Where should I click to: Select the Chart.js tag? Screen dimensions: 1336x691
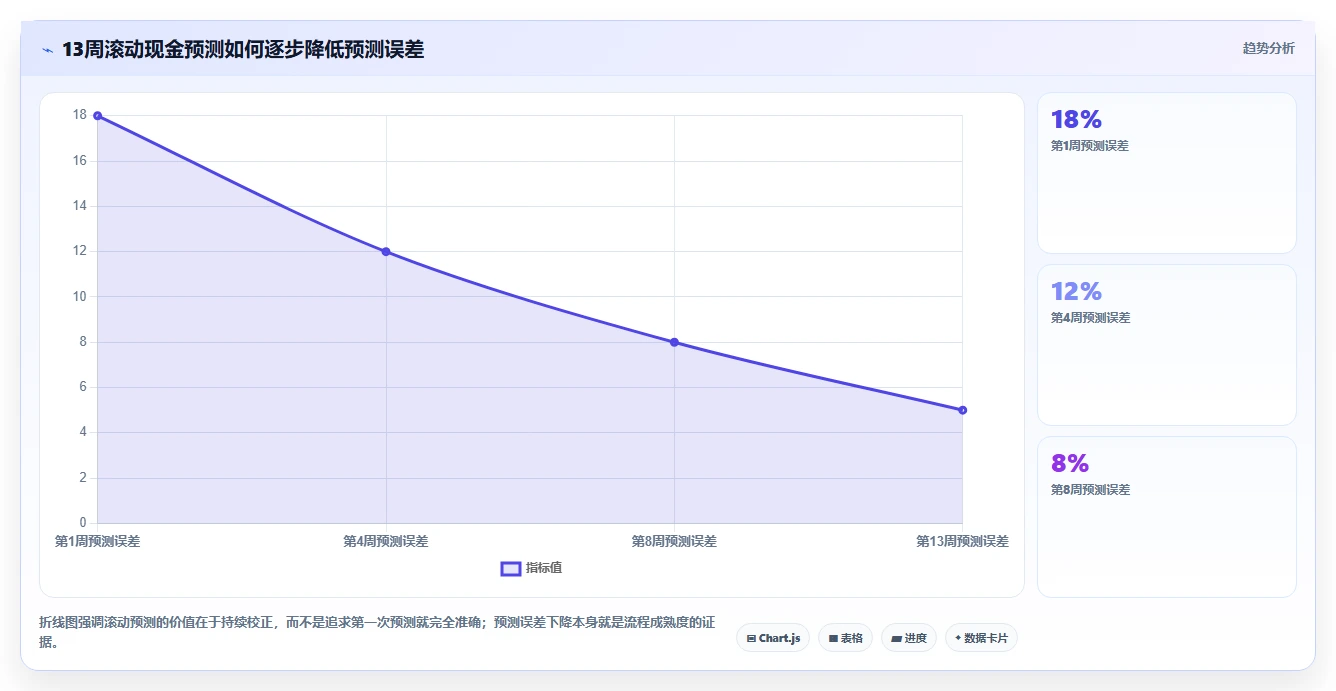773,638
